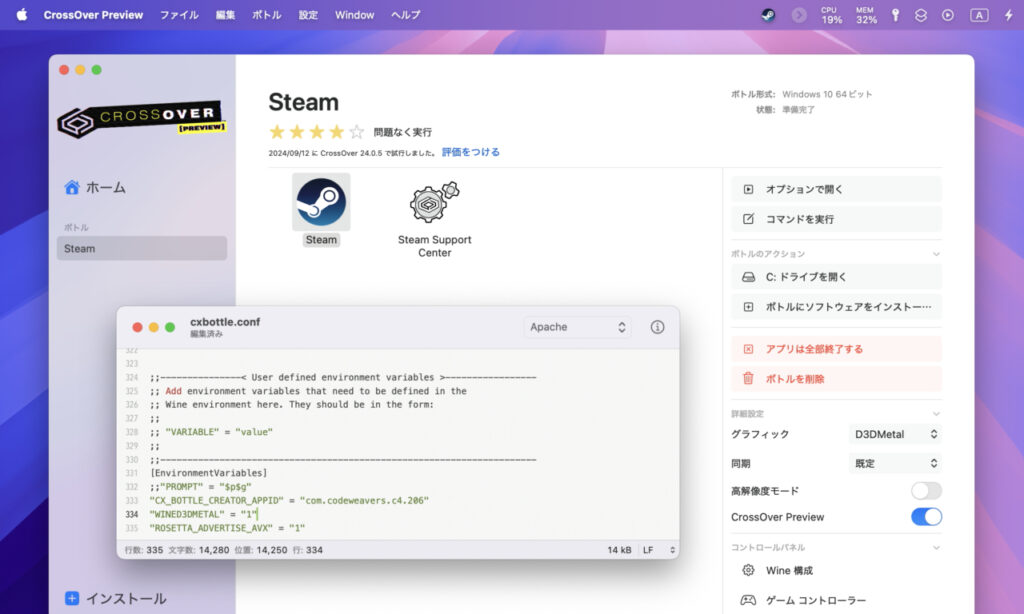This screenshot has width=1024, height=614.
Task: Open the Apache syntax dropdown
Action: click(x=577, y=327)
